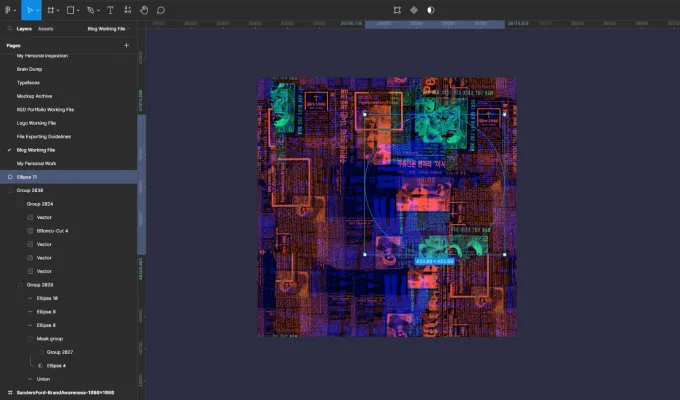Open the Pen tool dropdown arrow

coord(98,10)
